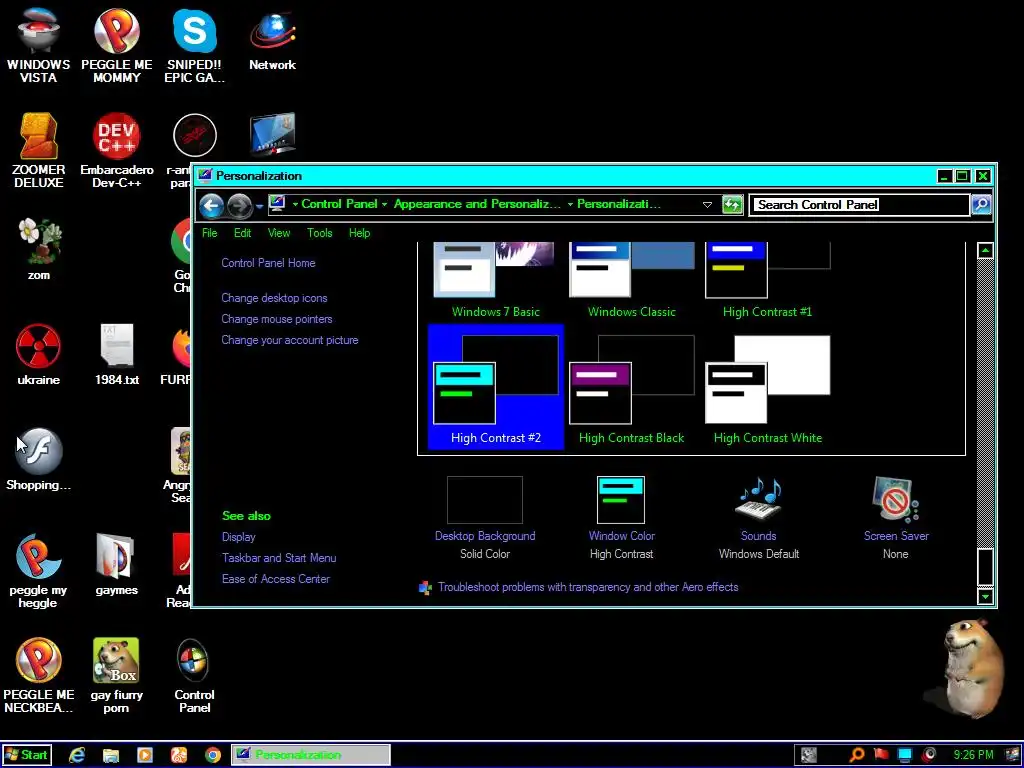Open Ease of Access Center link
1024x768 pixels.
coord(276,579)
